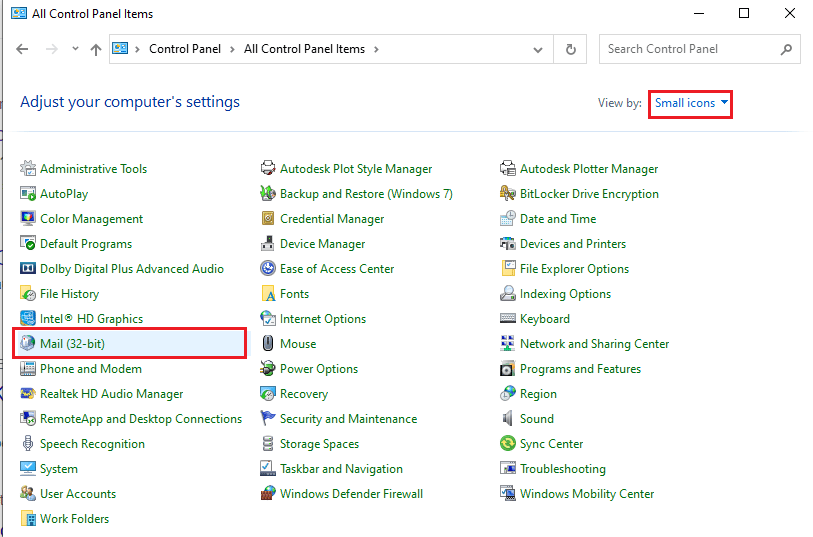Viewport: 813px width, 537px height.
Task: Click the Work Folders icon
Action: [x=28, y=518]
